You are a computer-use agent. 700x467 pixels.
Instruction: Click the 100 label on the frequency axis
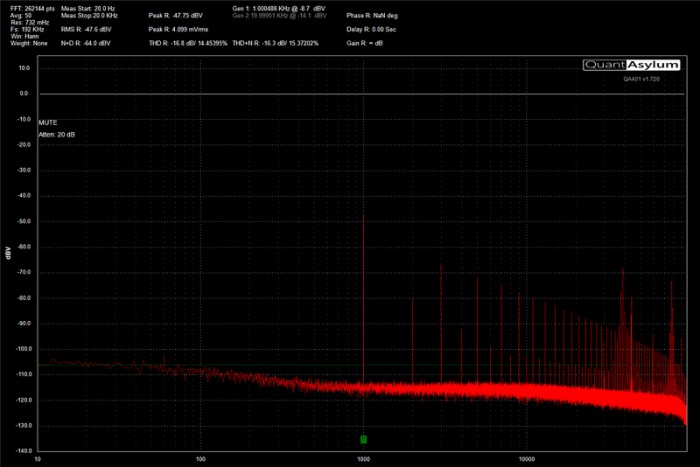point(201,459)
